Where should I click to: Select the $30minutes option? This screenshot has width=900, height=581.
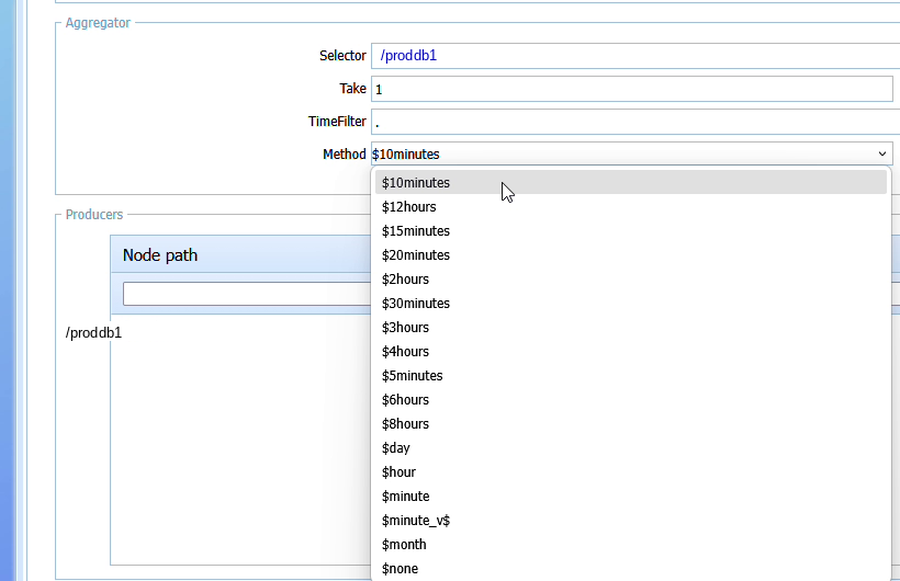(631, 303)
